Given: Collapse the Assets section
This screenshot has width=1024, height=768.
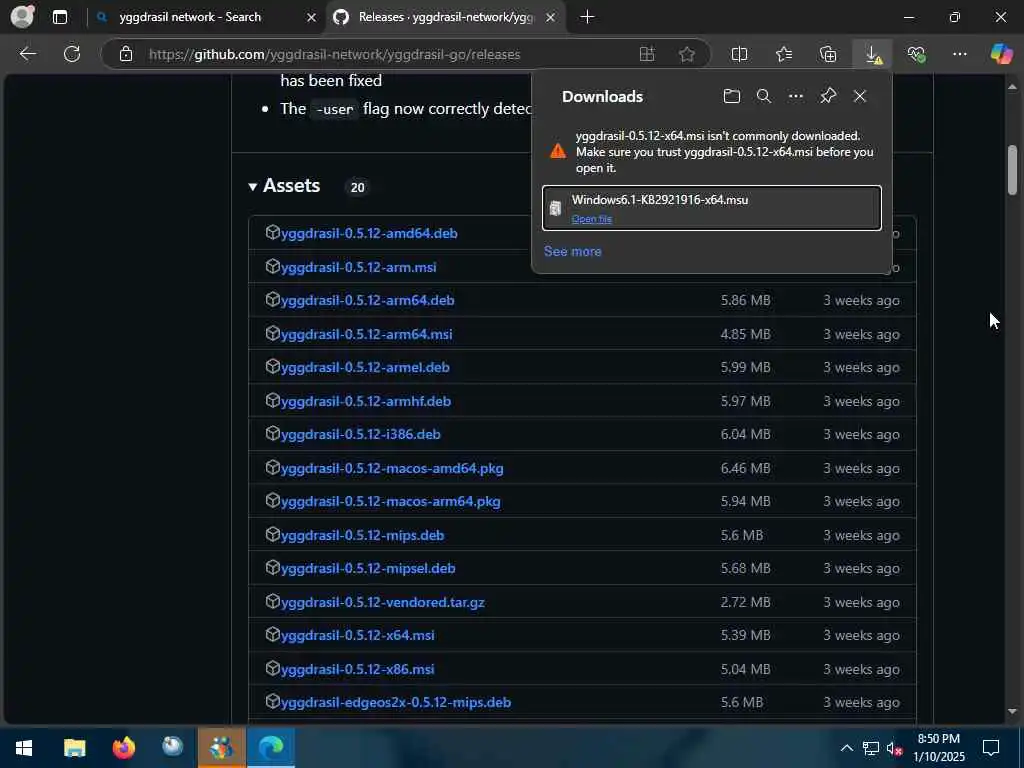Looking at the screenshot, I should point(284,186).
